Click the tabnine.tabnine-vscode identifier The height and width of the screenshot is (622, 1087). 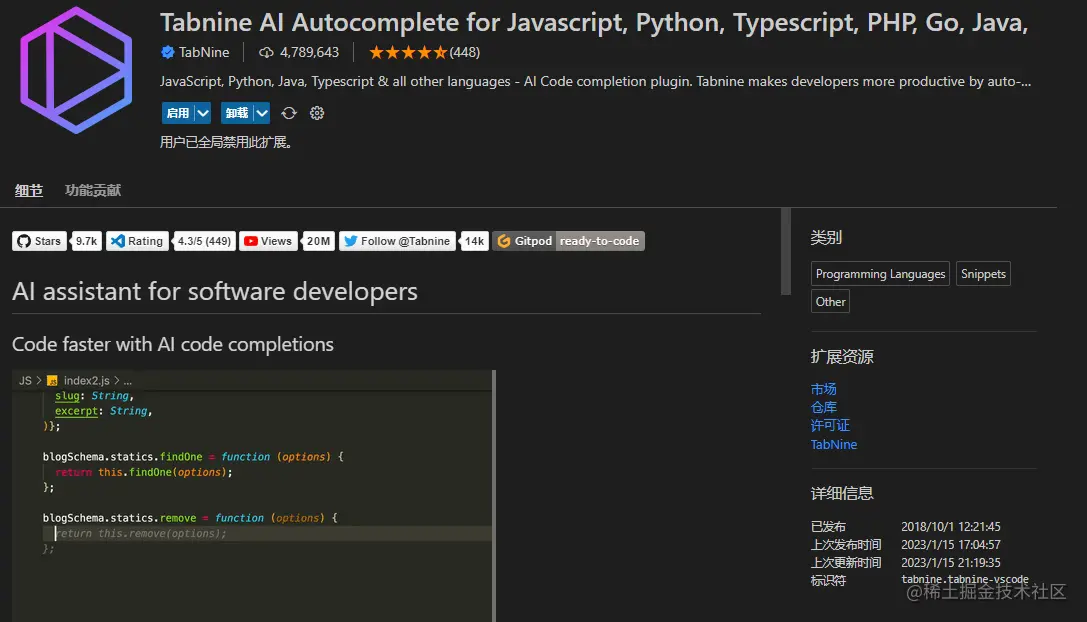tap(964, 580)
